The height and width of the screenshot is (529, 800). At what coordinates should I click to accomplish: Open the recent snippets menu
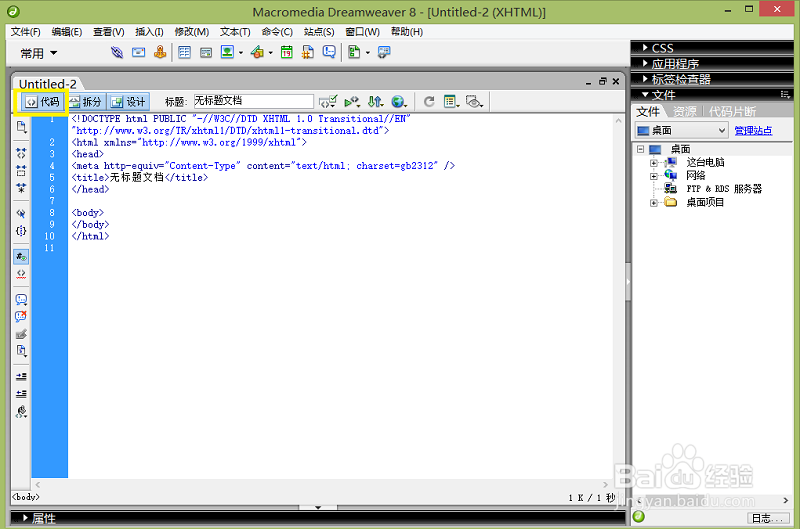click(21, 351)
